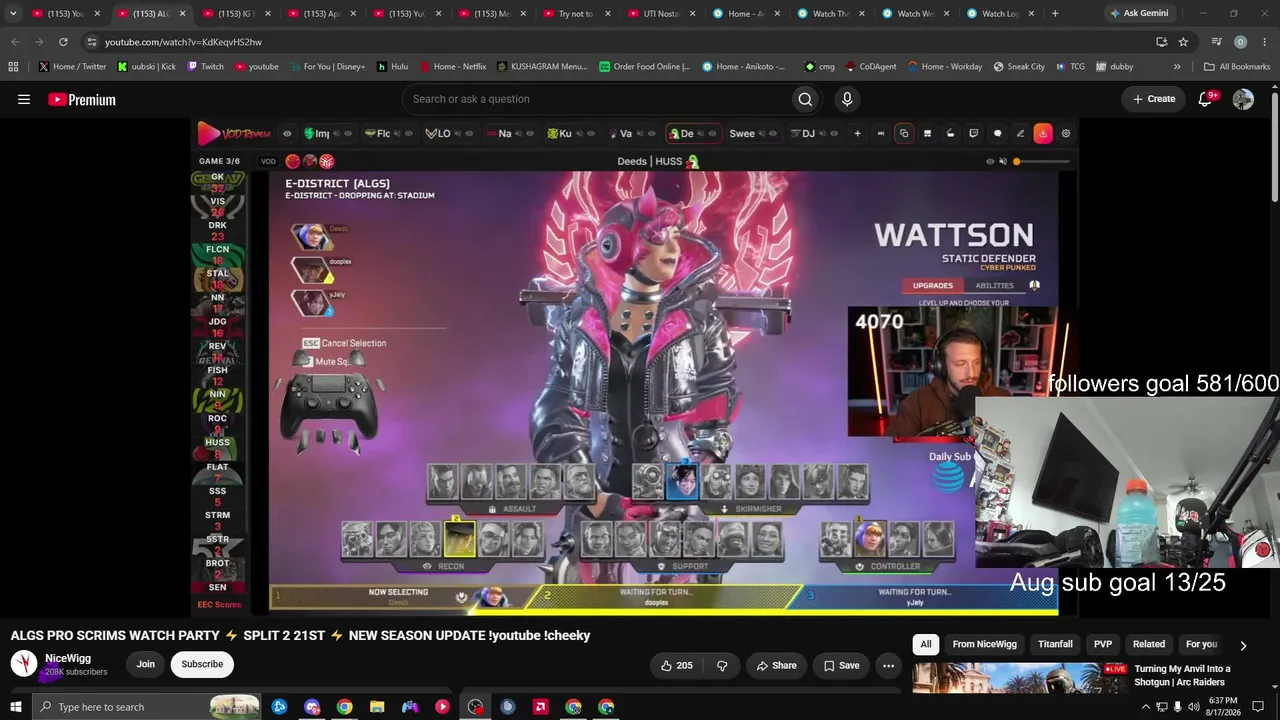
Task: Click the install app icon in address bar
Action: click(x=1161, y=42)
